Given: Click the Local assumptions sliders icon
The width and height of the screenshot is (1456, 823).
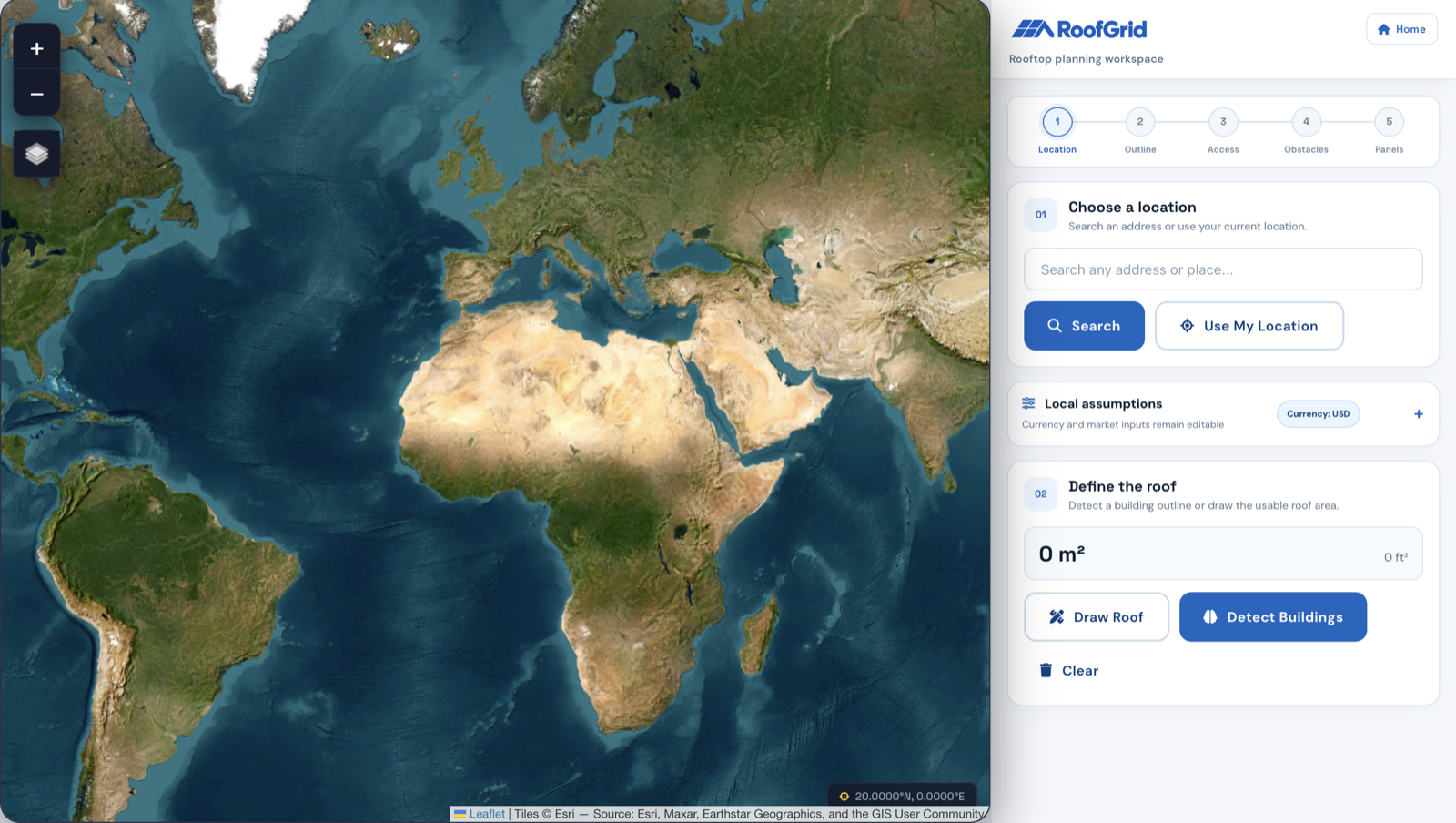Looking at the screenshot, I should 1028,403.
